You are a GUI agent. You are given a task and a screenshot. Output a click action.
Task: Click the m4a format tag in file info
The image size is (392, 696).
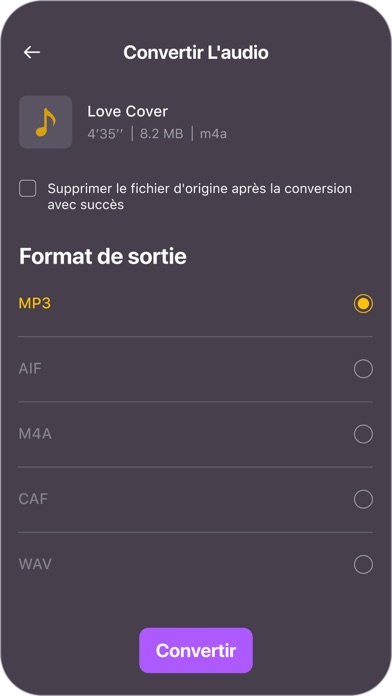coord(213,134)
